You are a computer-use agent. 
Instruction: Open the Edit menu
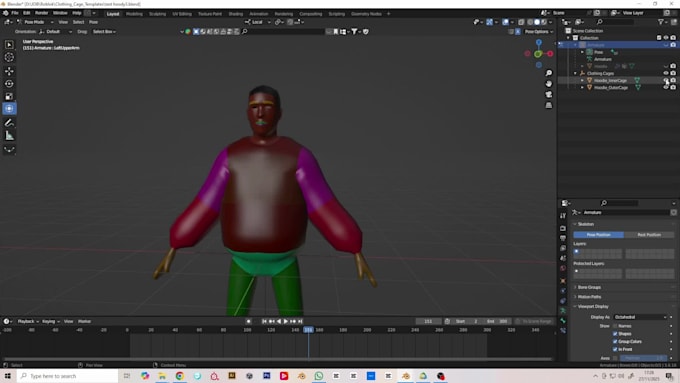[x=26, y=13]
